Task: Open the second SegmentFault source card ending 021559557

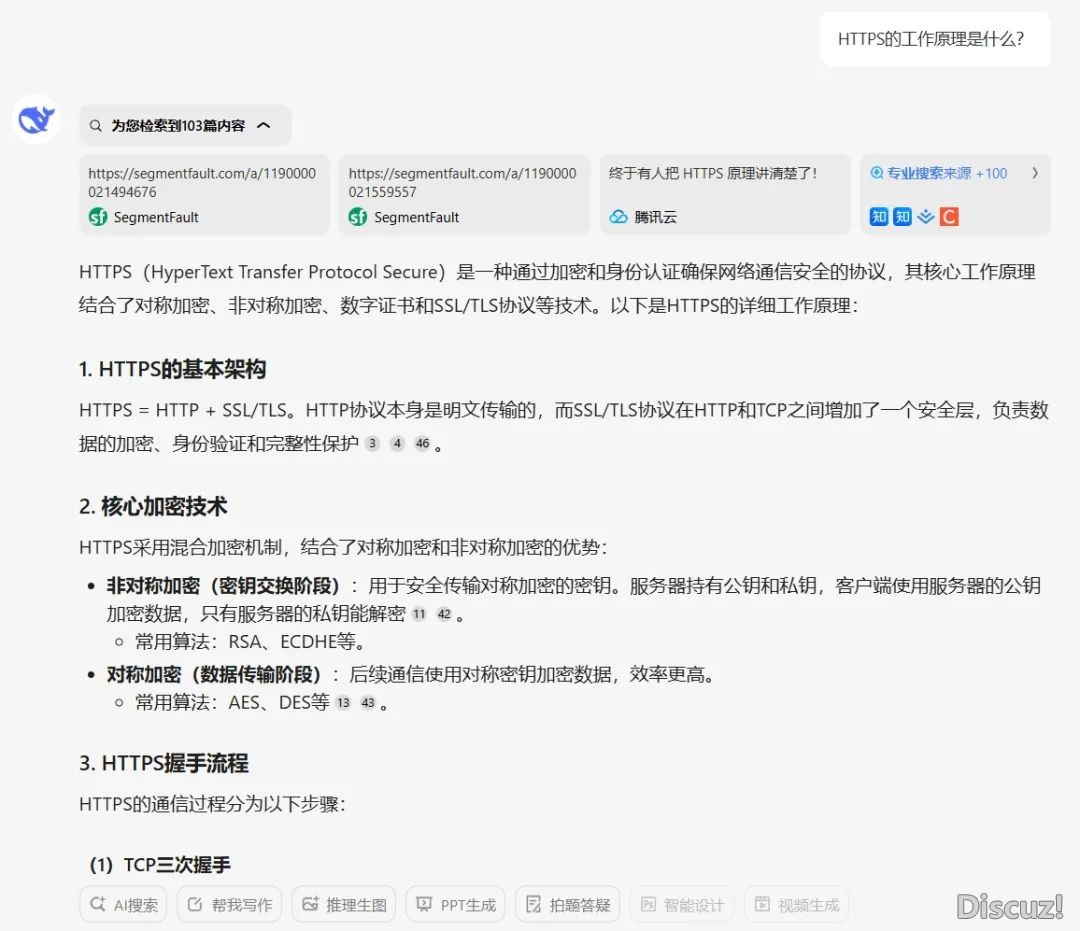Action: (x=464, y=194)
